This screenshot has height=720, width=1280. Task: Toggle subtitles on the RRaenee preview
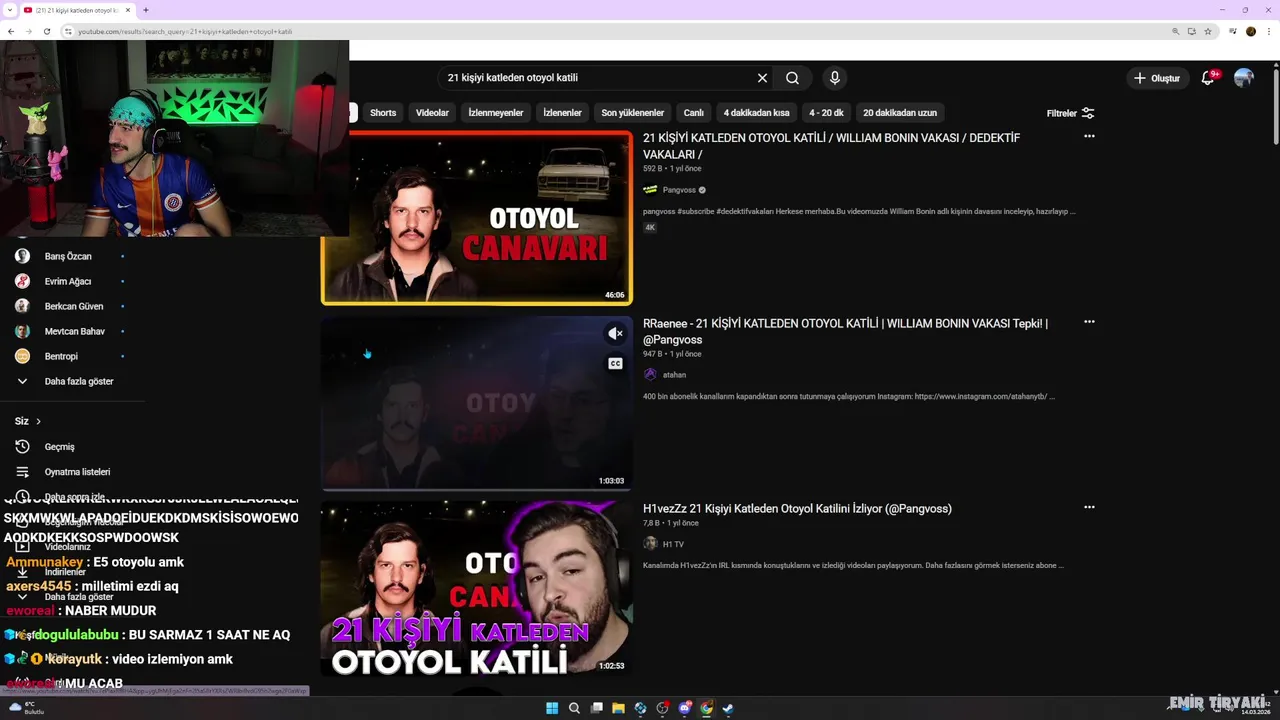point(615,364)
